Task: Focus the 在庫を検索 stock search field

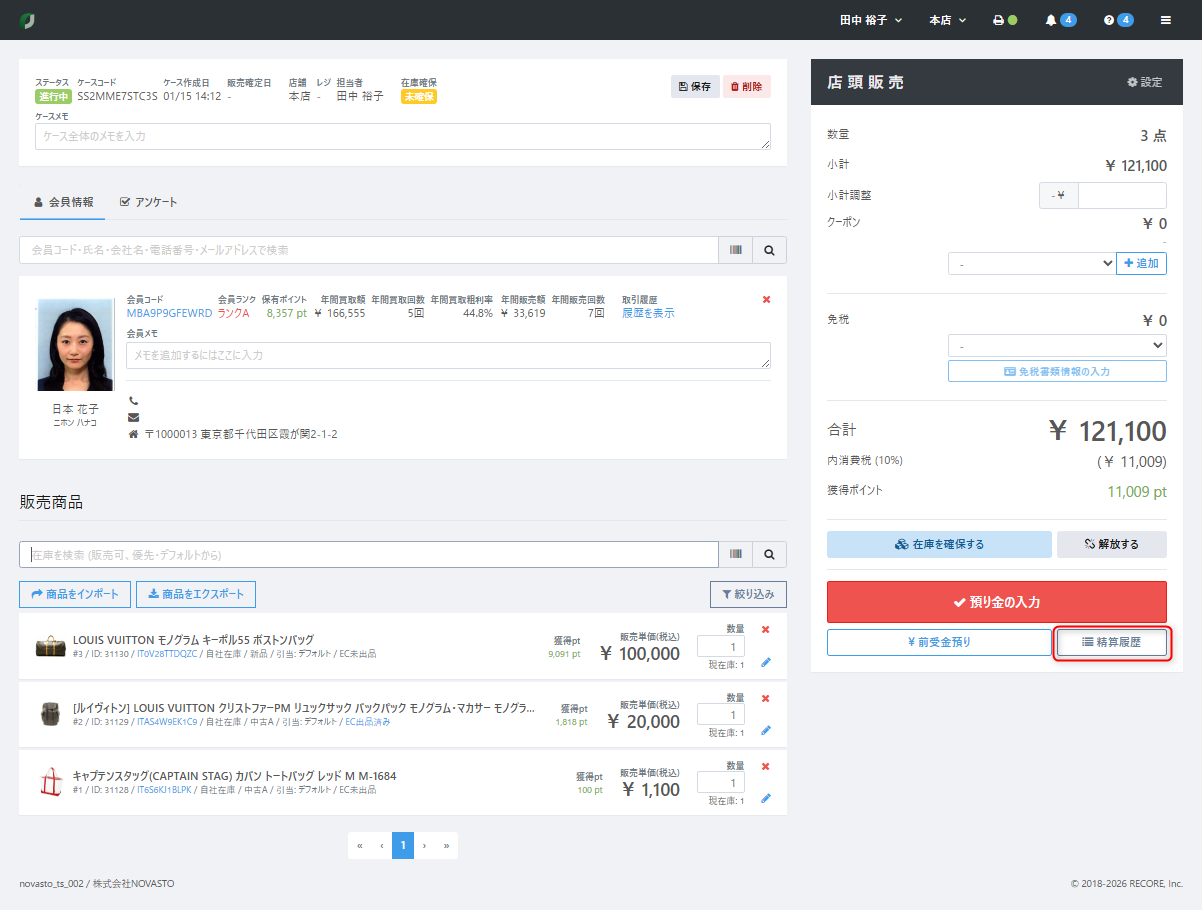Action: click(369, 554)
